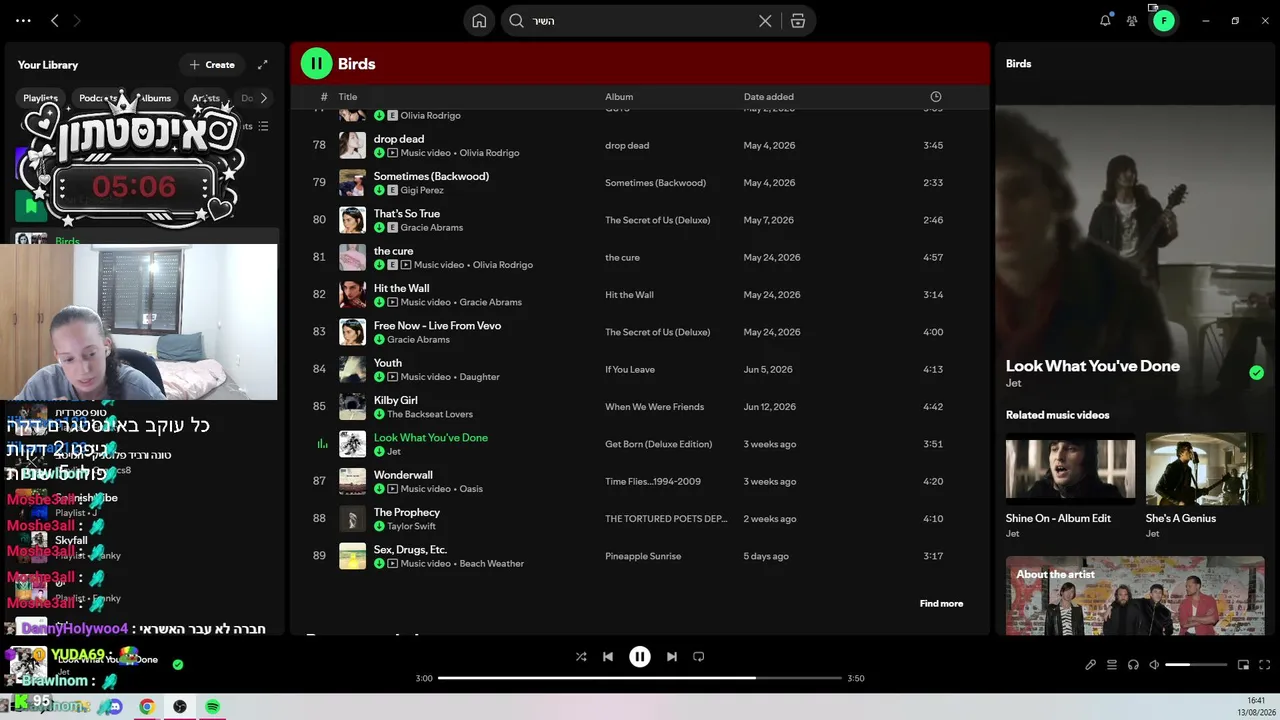
Task: Sort tracks by Album column header
Action: (619, 97)
